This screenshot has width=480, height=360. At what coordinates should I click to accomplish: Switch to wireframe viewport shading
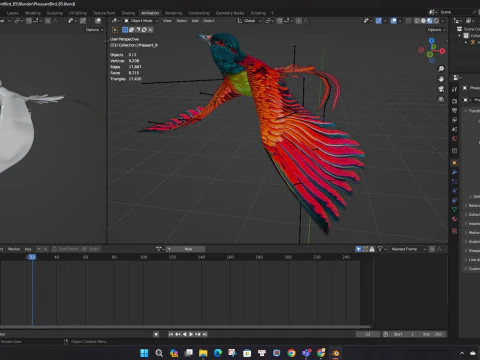[x=417, y=21]
